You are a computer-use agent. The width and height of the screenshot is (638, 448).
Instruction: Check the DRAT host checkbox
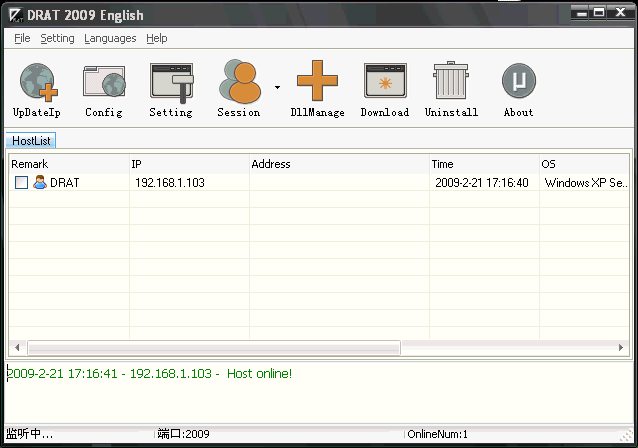pyautogui.click(x=21, y=183)
